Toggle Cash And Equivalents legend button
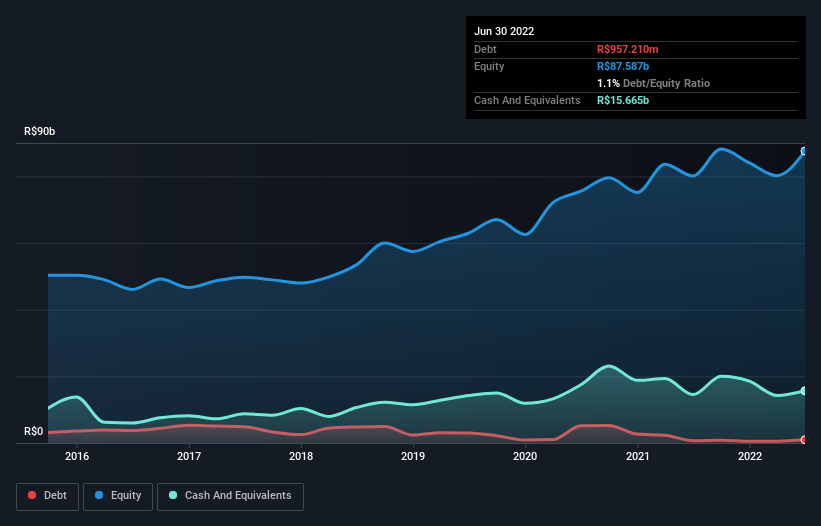Screen dimensions: 821x526 (x=230, y=496)
